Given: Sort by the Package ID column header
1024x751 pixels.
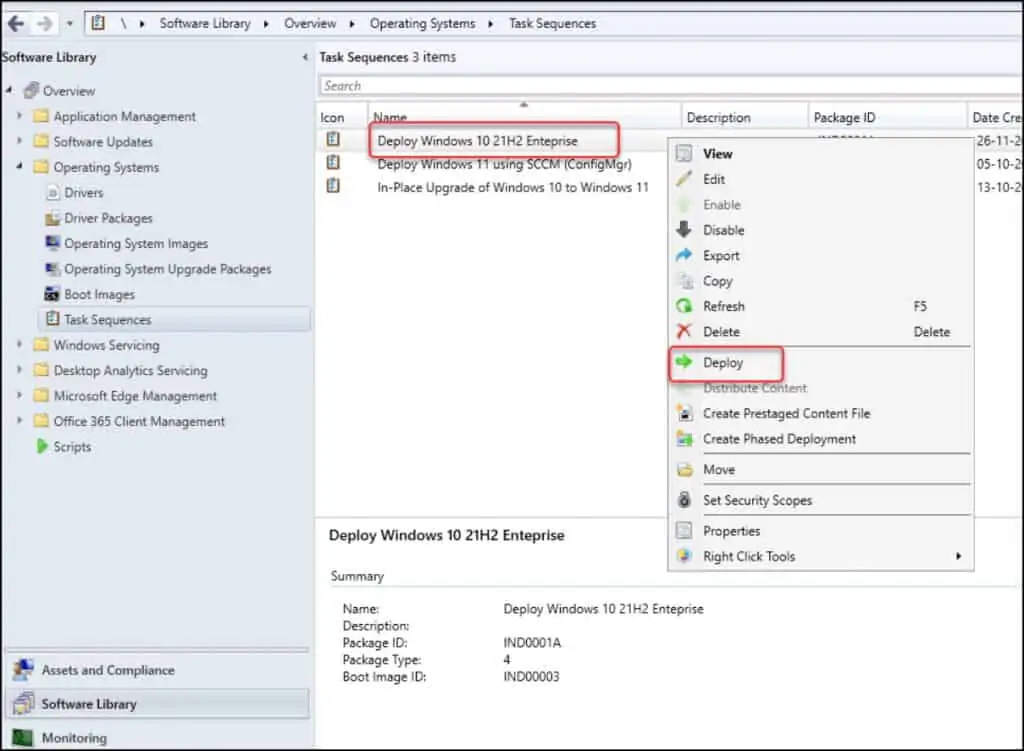Looking at the screenshot, I should (888, 118).
